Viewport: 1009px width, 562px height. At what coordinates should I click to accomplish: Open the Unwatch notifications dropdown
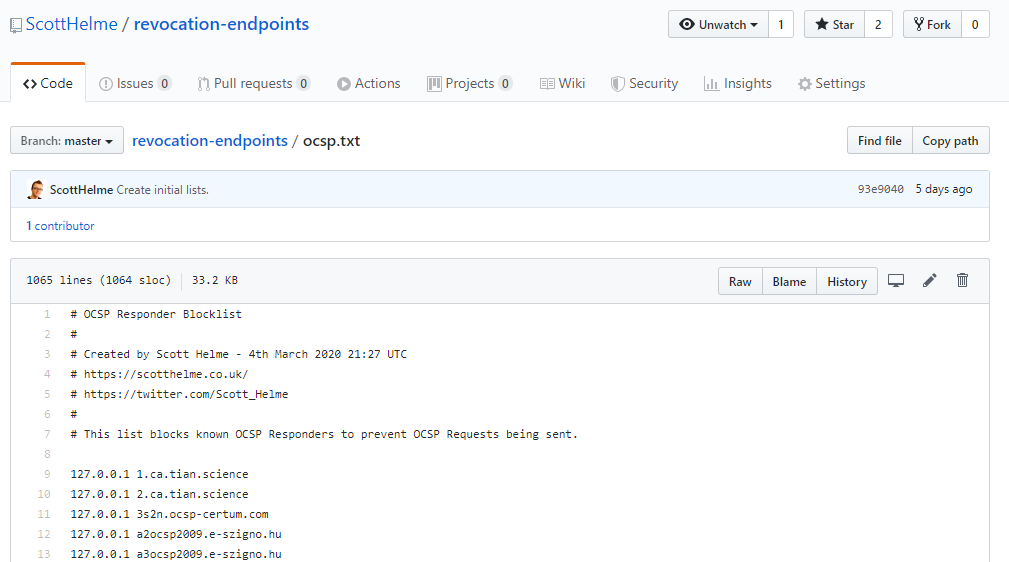718,25
